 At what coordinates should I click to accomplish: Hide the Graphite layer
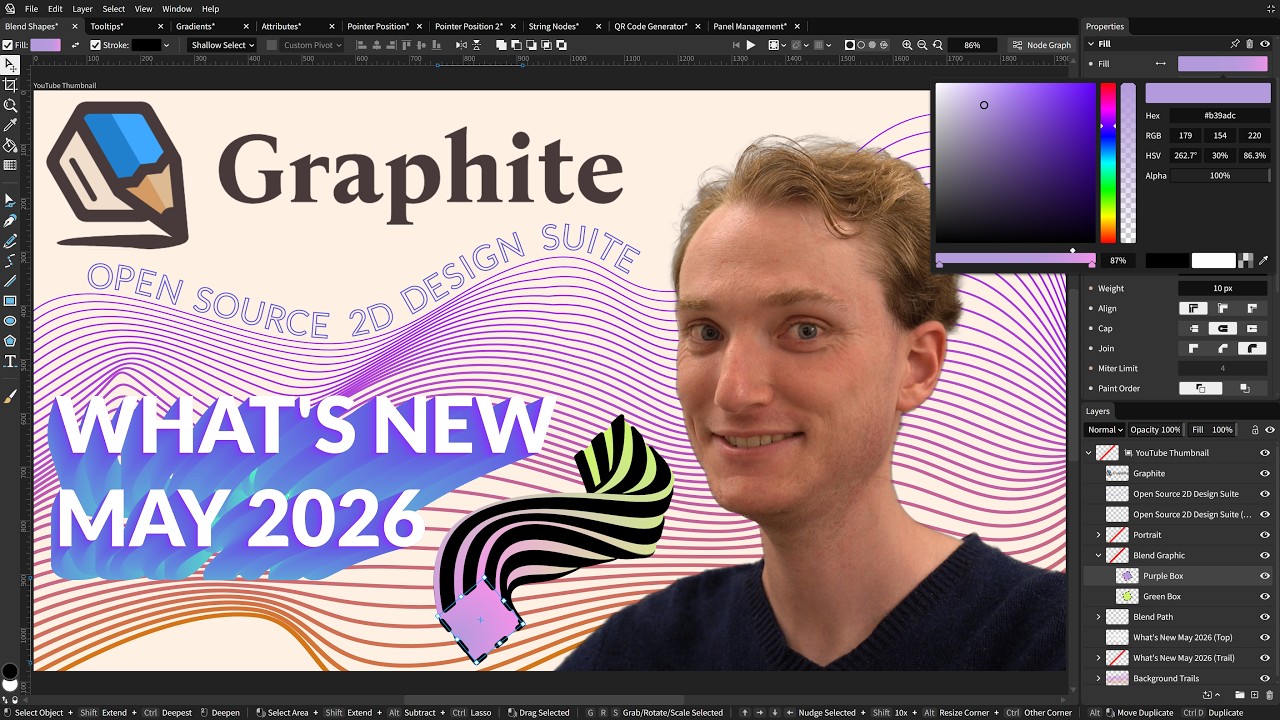[1265, 473]
